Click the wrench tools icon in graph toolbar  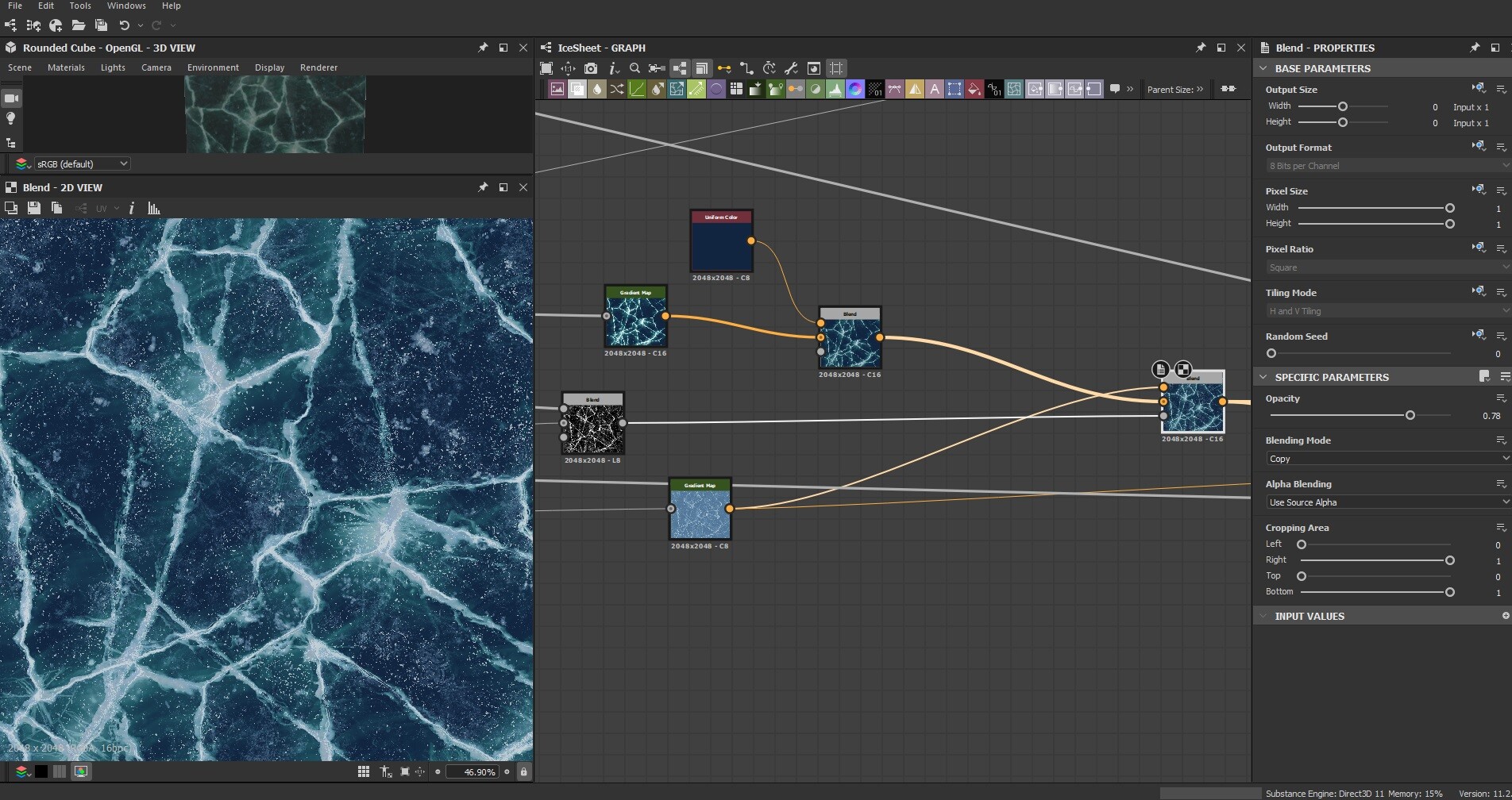791,68
